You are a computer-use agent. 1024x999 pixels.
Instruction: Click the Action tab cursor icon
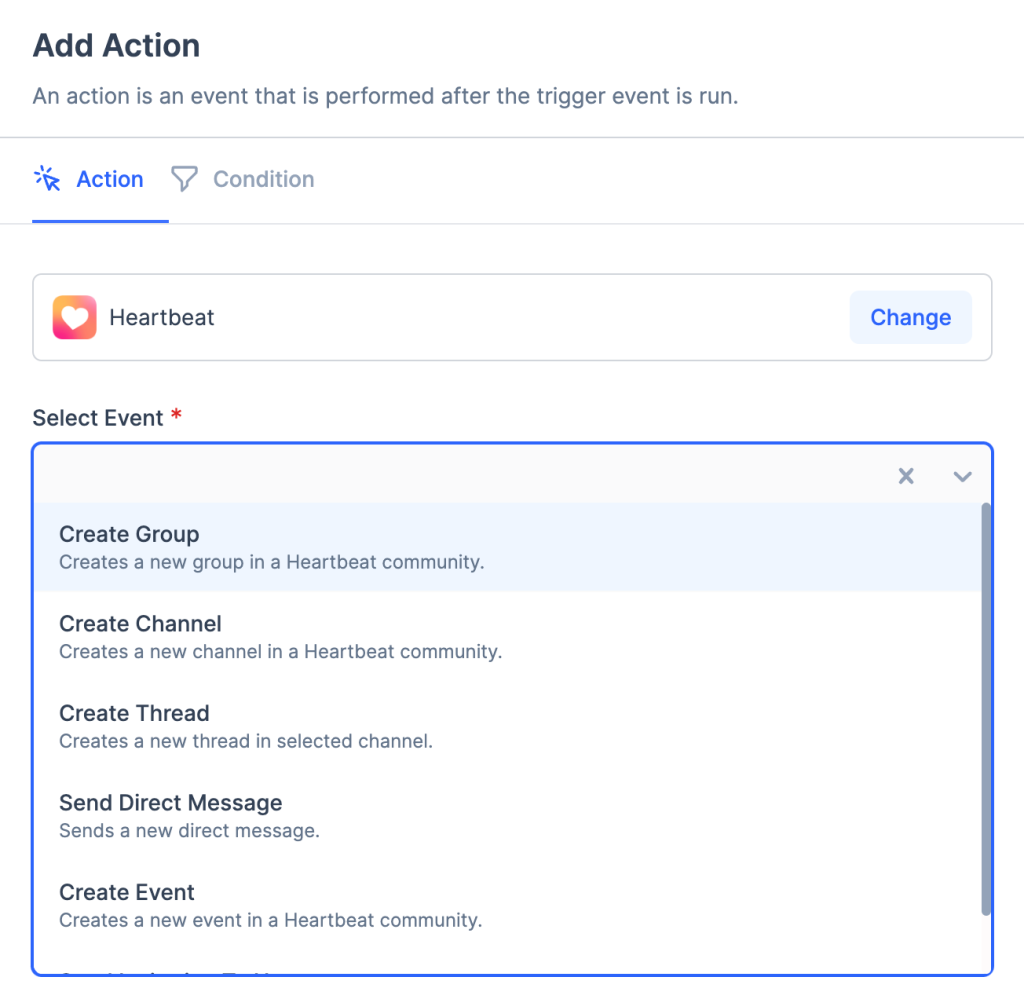click(47, 179)
